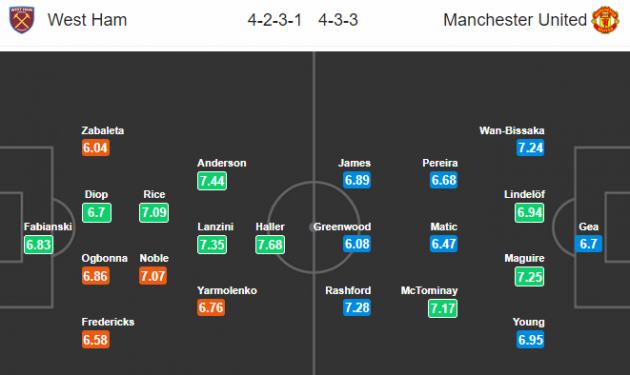The image size is (630, 375).
Task: Select Anderson's 7.44 rating badge
Action: tap(212, 181)
